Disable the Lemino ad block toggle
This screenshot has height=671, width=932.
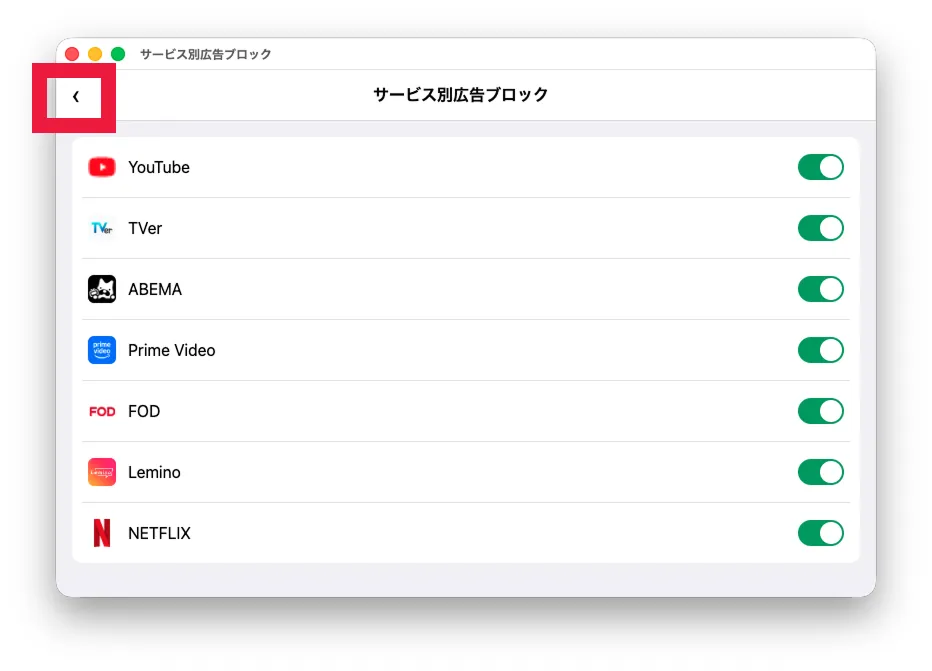pyautogui.click(x=820, y=472)
